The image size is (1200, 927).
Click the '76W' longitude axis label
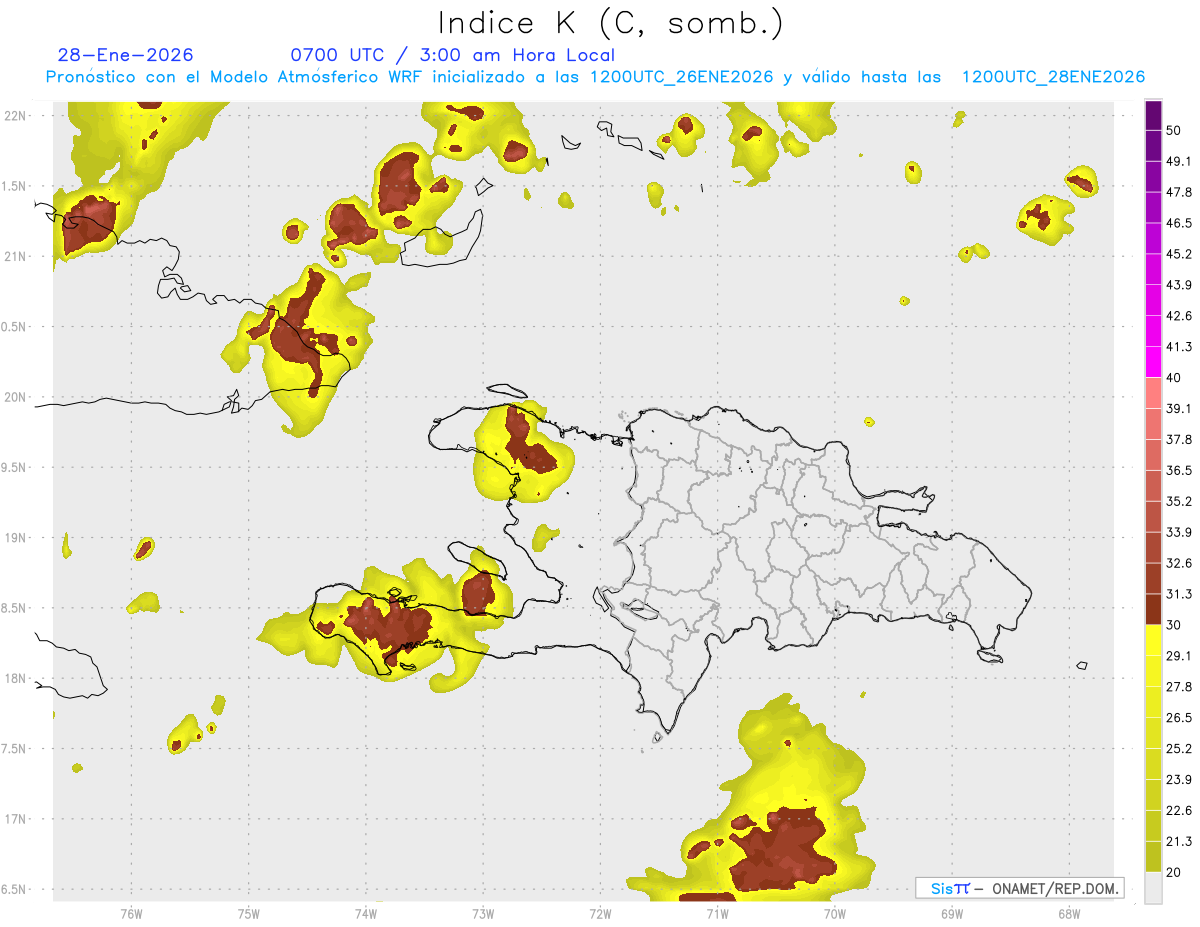132,914
